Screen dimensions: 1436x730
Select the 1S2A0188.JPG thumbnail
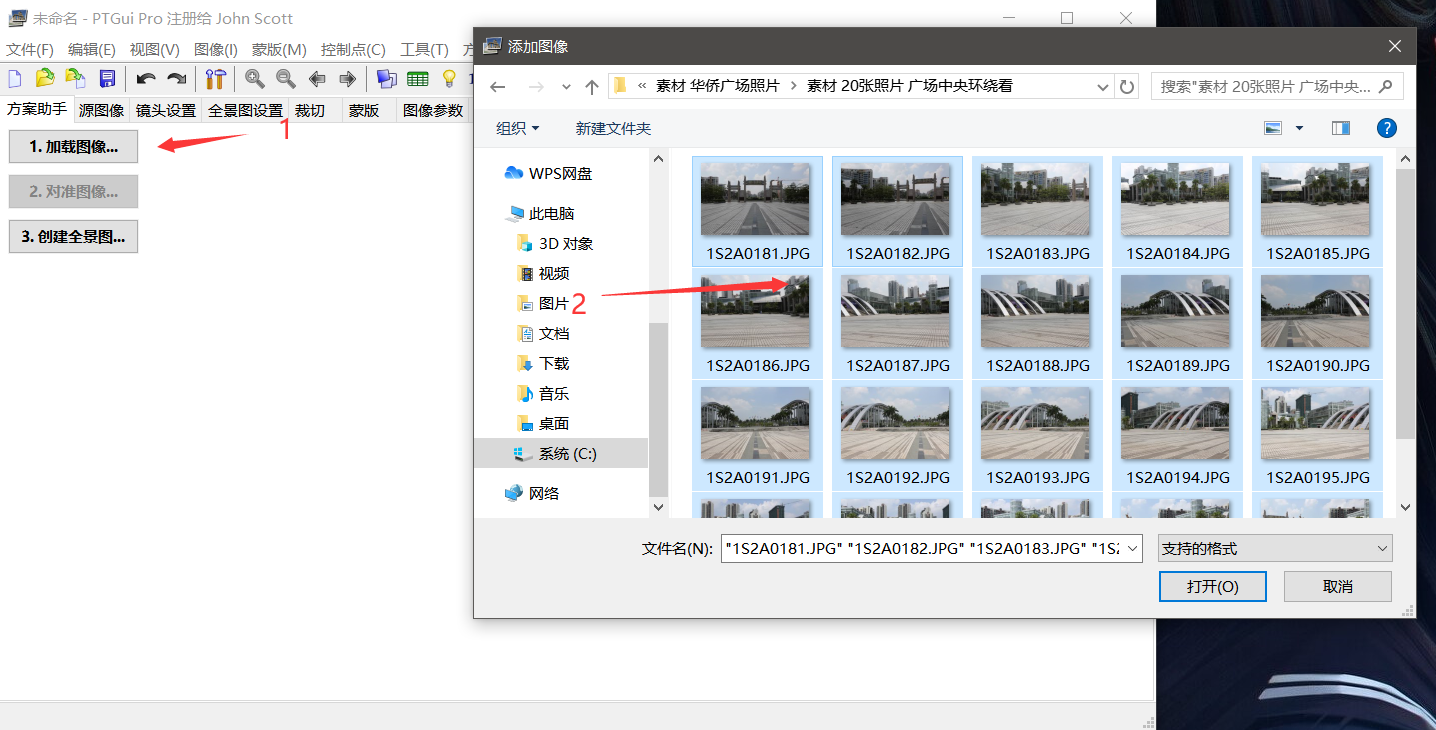coord(1035,312)
